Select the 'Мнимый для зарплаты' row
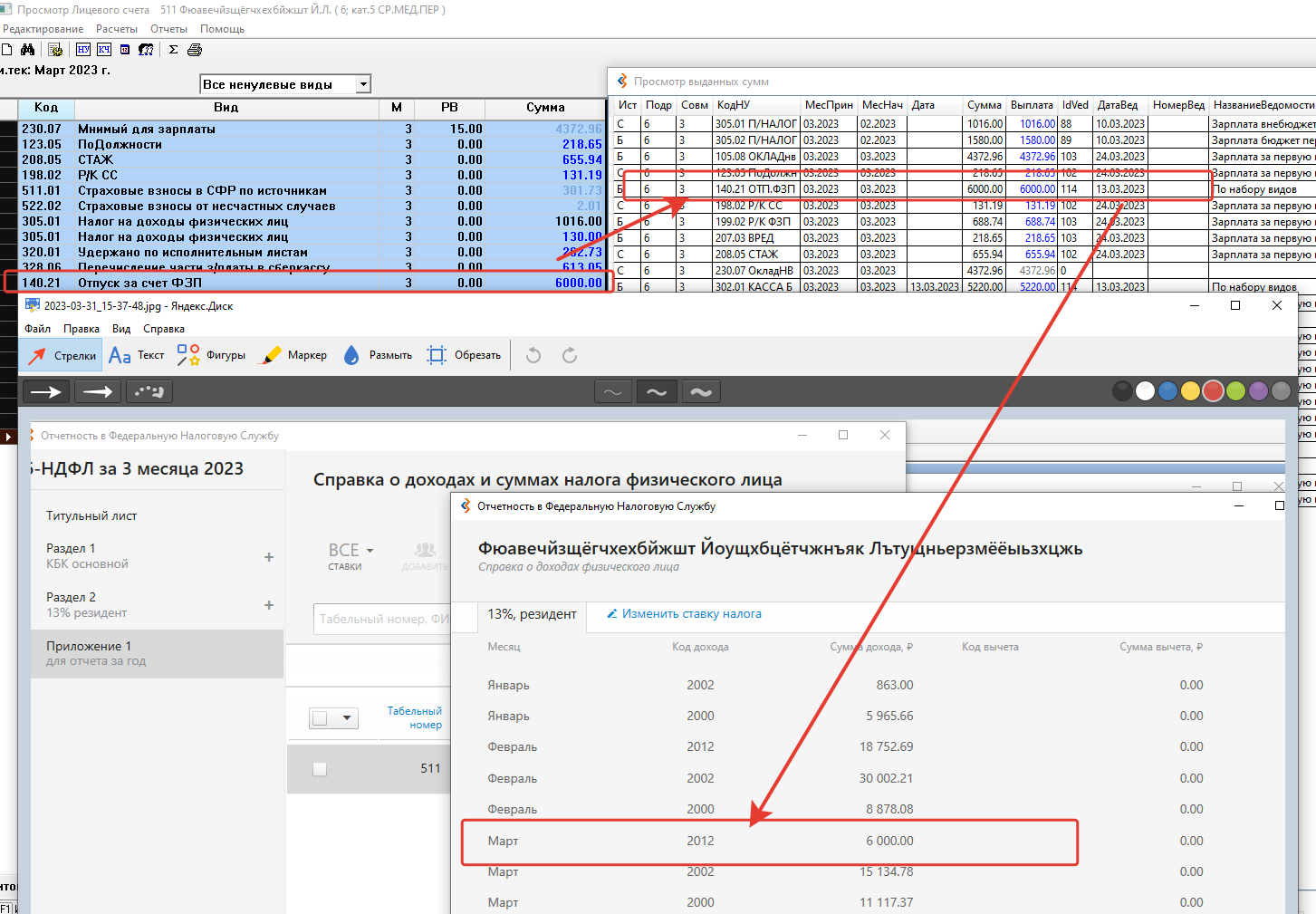The height and width of the screenshot is (914, 1316). pyautogui.click(x=312, y=129)
